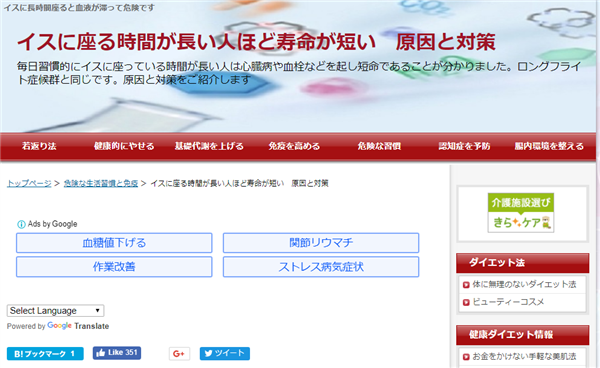Image resolution: width=600 pixels, height=368 pixels.
Task: Click the Ads by Google info icon
Action: [x=21, y=224]
